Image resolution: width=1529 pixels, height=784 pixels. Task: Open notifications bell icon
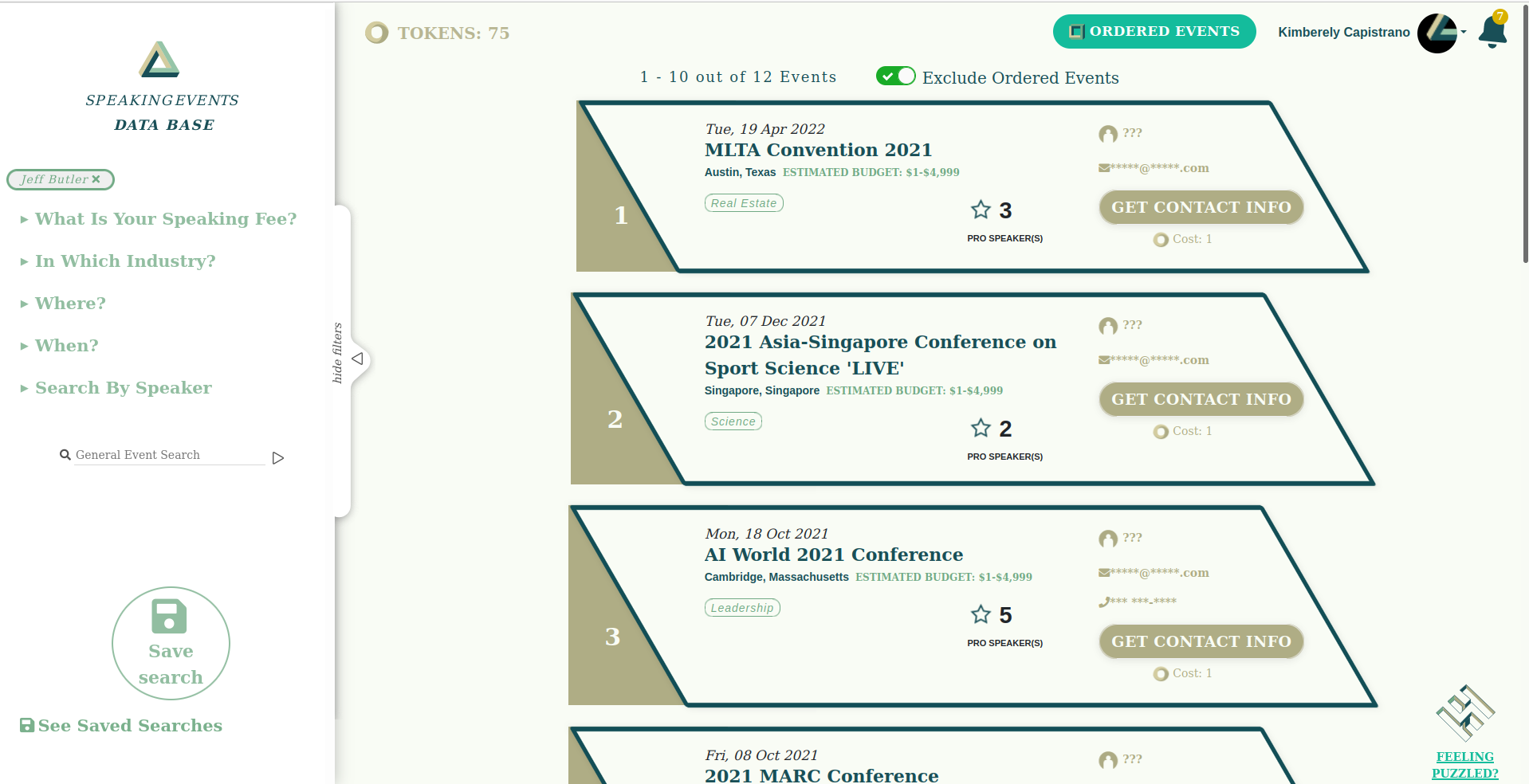[1492, 32]
